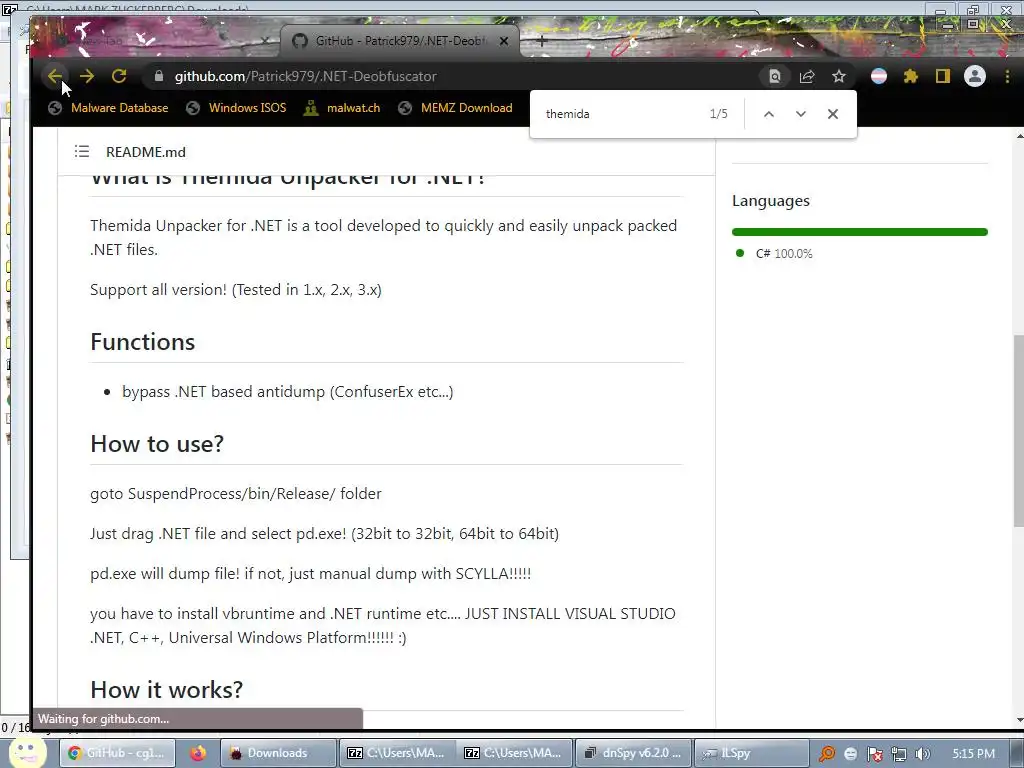This screenshot has height=768, width=1024.
Task: Click the 5:15 PM clock
Action: click(x=973, y=754)
